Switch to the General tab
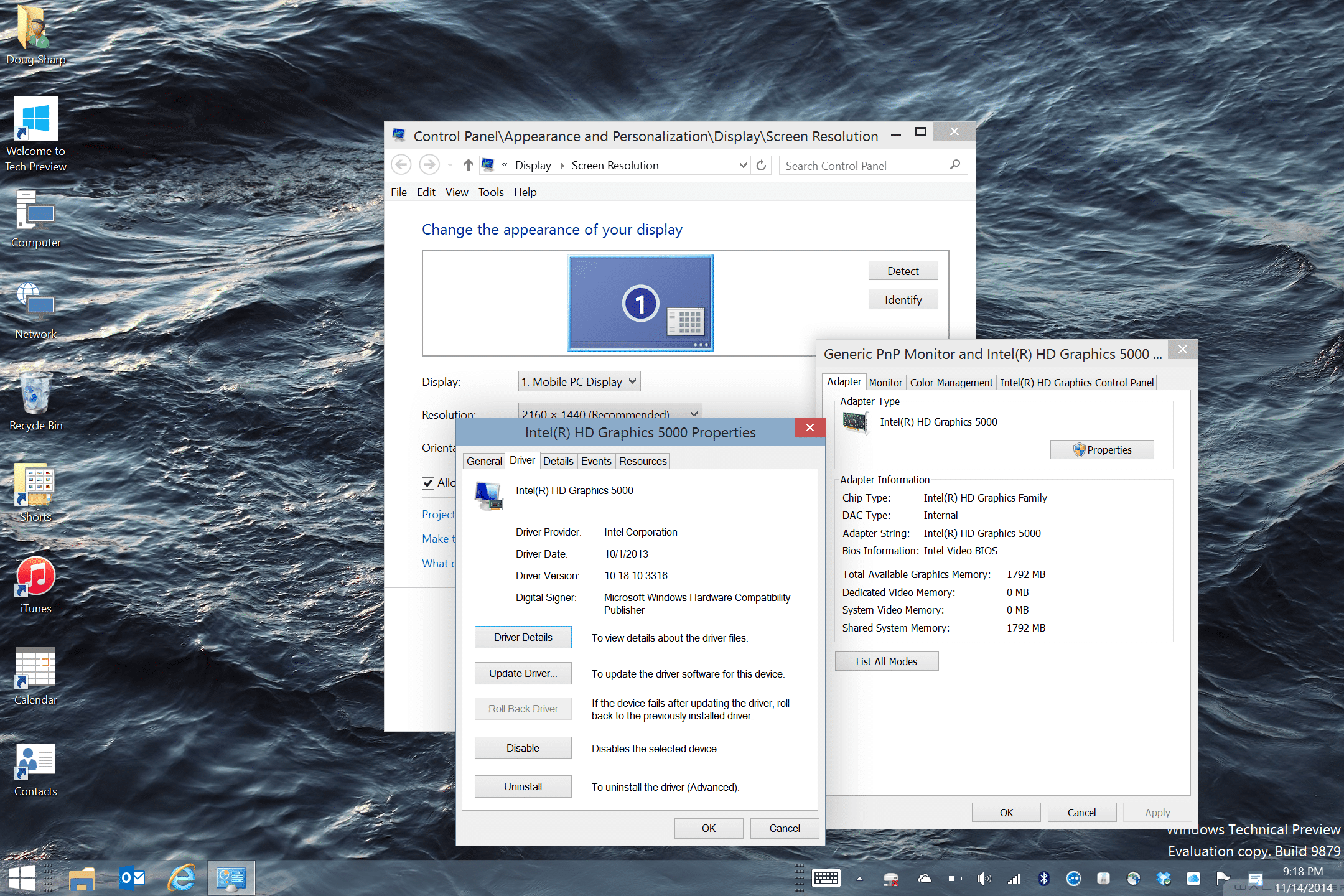The height and width of the screenshot is (896, 1344). pyautogui.click(x=484, y=461)
